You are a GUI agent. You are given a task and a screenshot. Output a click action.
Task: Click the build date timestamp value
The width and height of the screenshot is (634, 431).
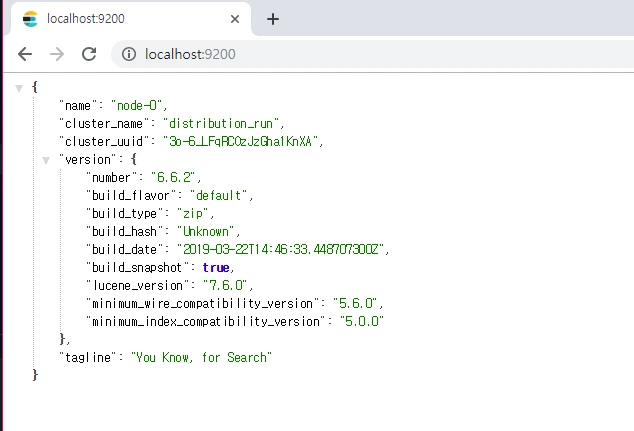coord(281,249)
